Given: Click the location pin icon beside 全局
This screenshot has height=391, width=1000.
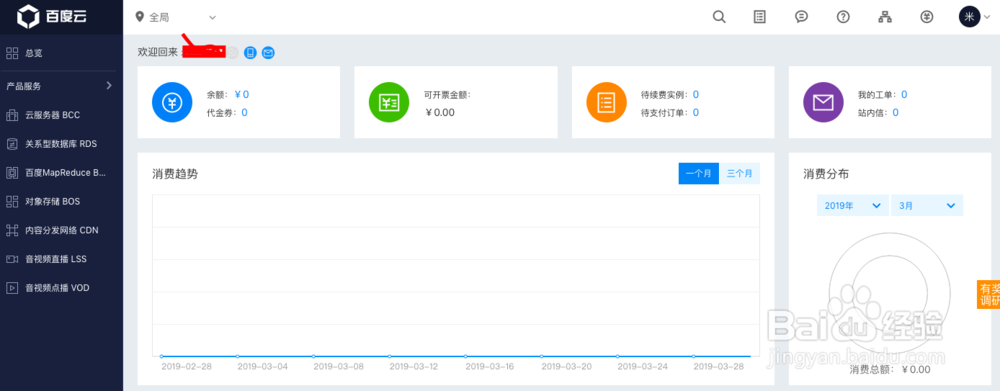Looking at the screenshot, I should click(x=140, y=17).
